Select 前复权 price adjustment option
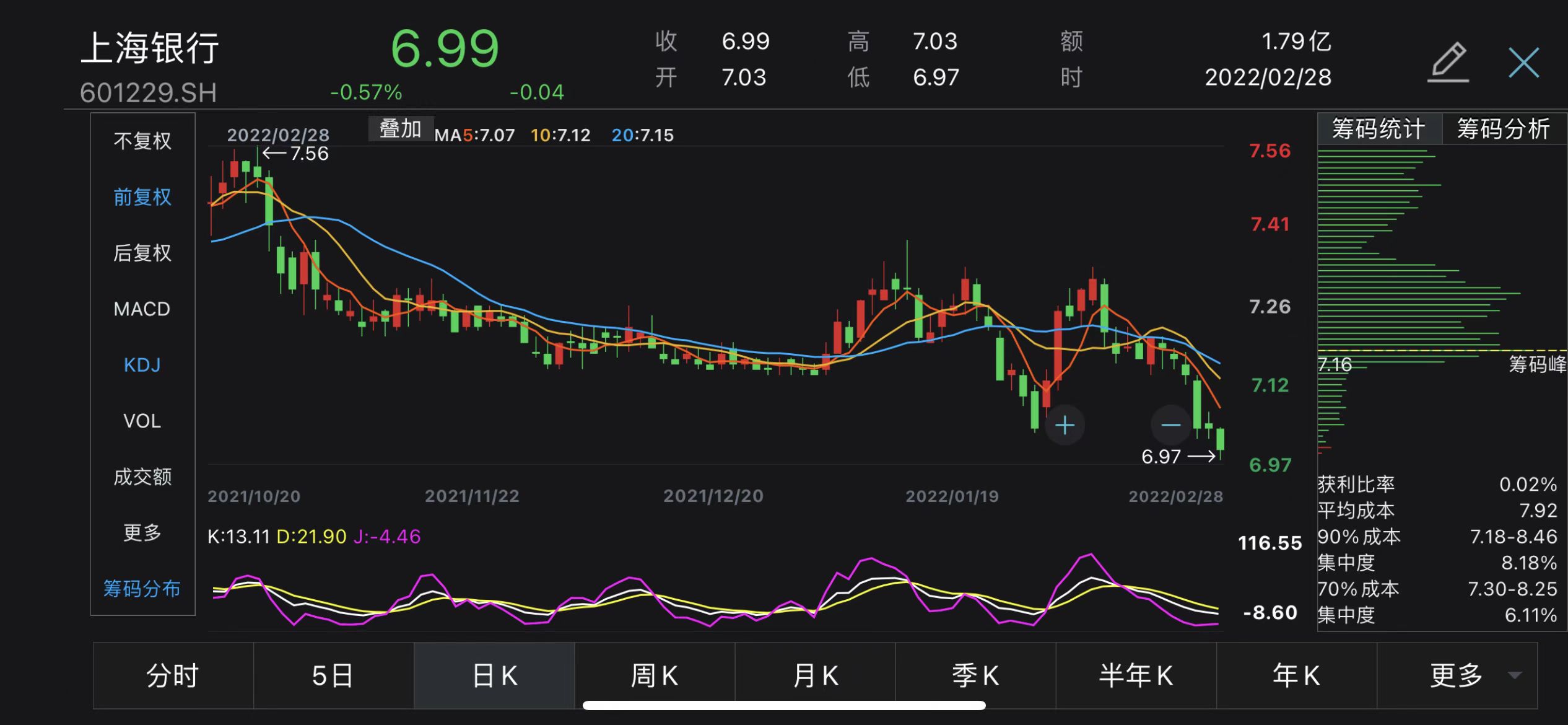 click(x=142, y=197)
